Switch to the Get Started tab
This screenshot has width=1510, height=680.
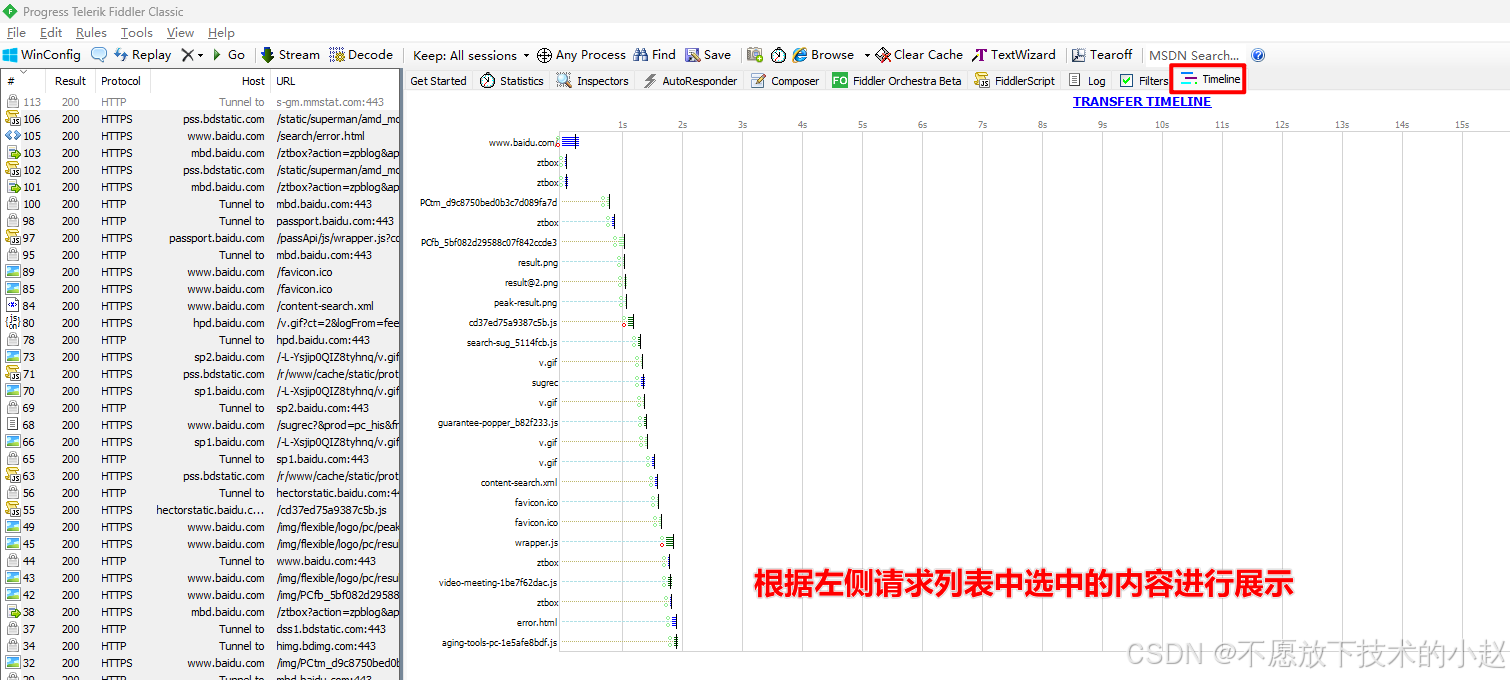(438, 81)
